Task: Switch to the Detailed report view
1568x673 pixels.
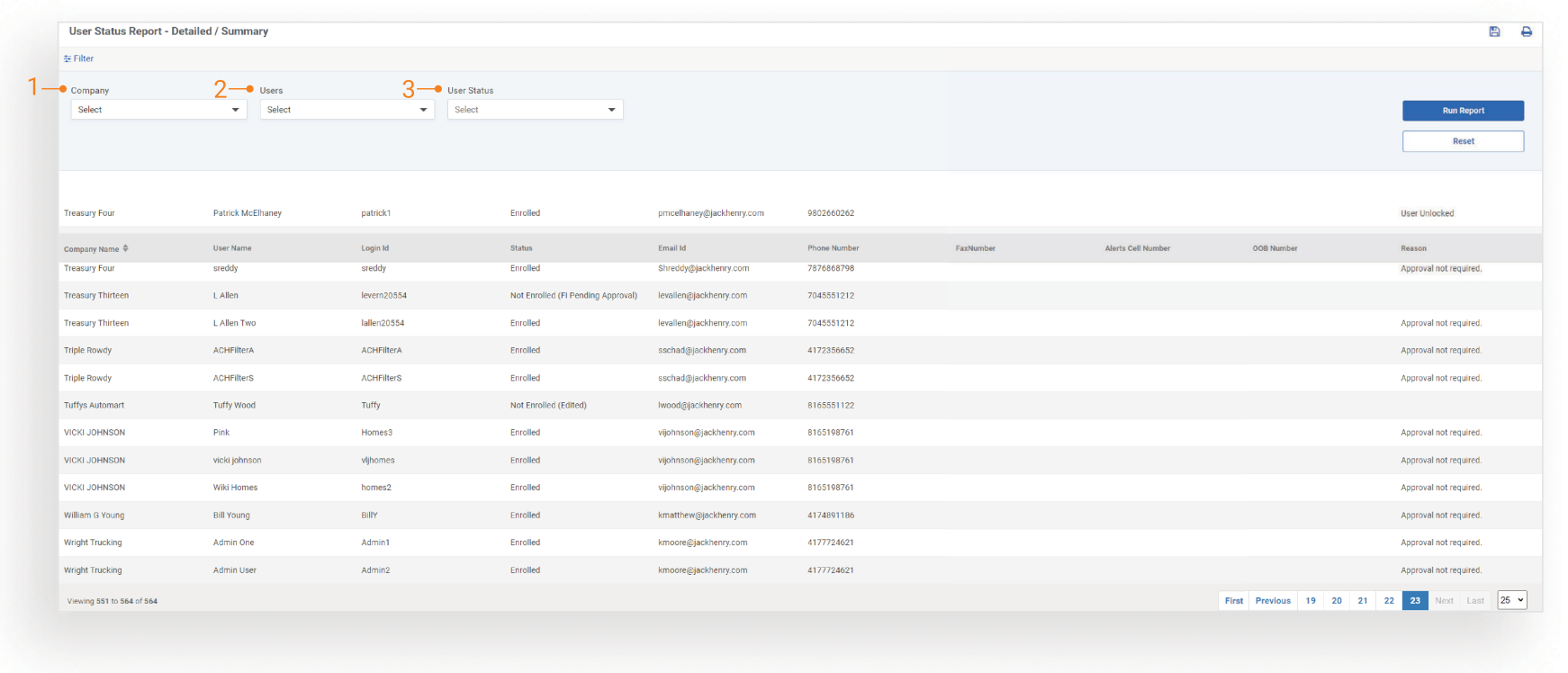Action: [x=191, y=31]
